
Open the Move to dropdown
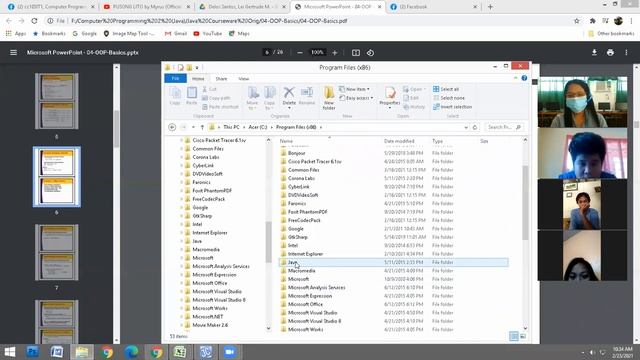click(252, 98)
